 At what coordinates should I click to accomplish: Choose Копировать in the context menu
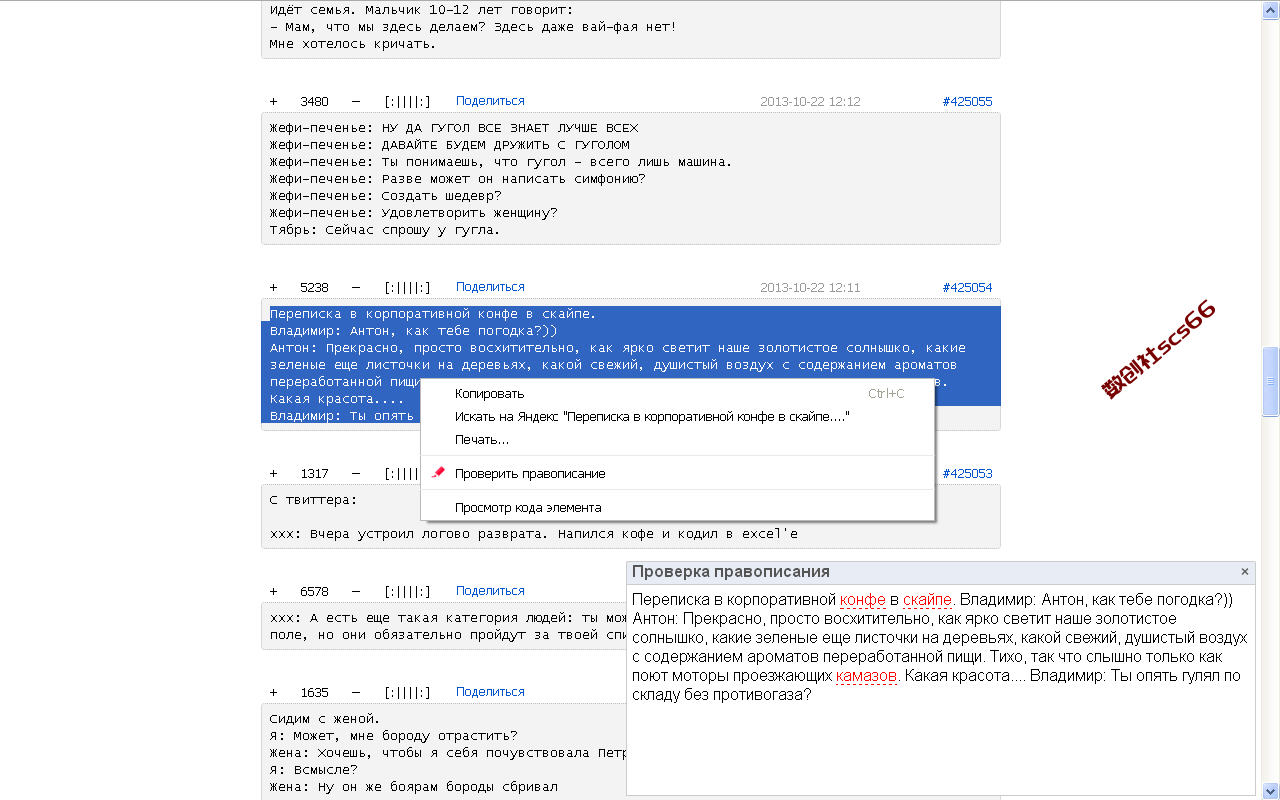click(677, 393)
